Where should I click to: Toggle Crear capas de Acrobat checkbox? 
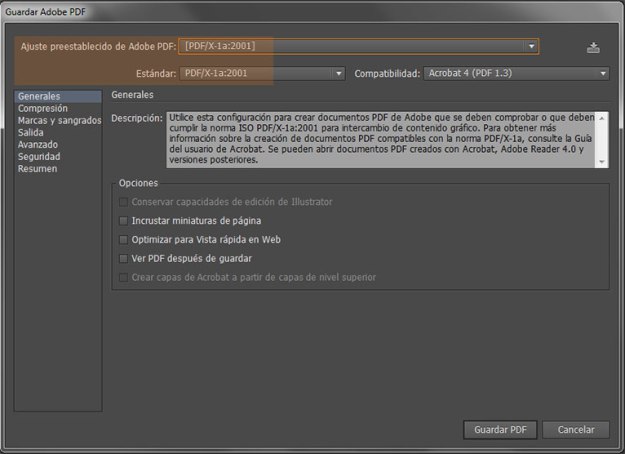[x=124, y=277]
